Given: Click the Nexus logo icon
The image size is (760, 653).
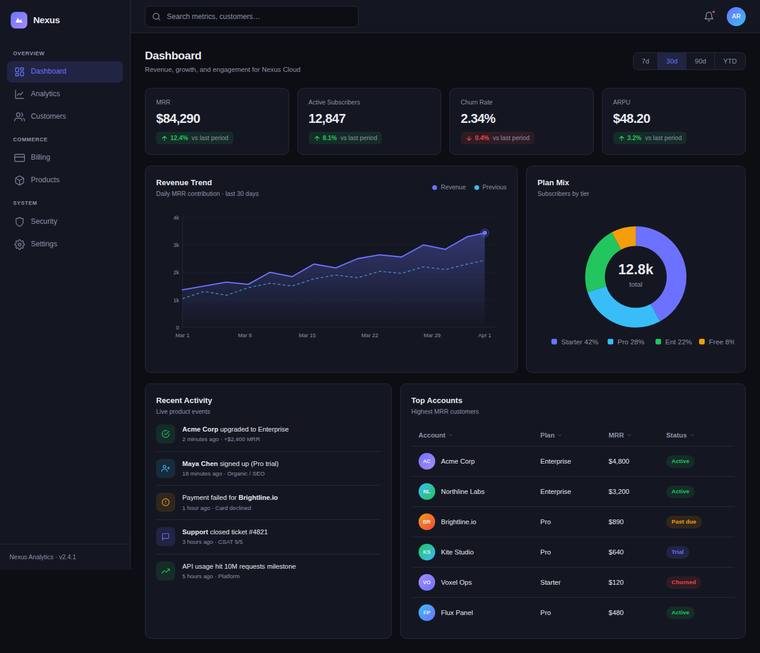Looking at the screenshot, I should click(19, 20).
